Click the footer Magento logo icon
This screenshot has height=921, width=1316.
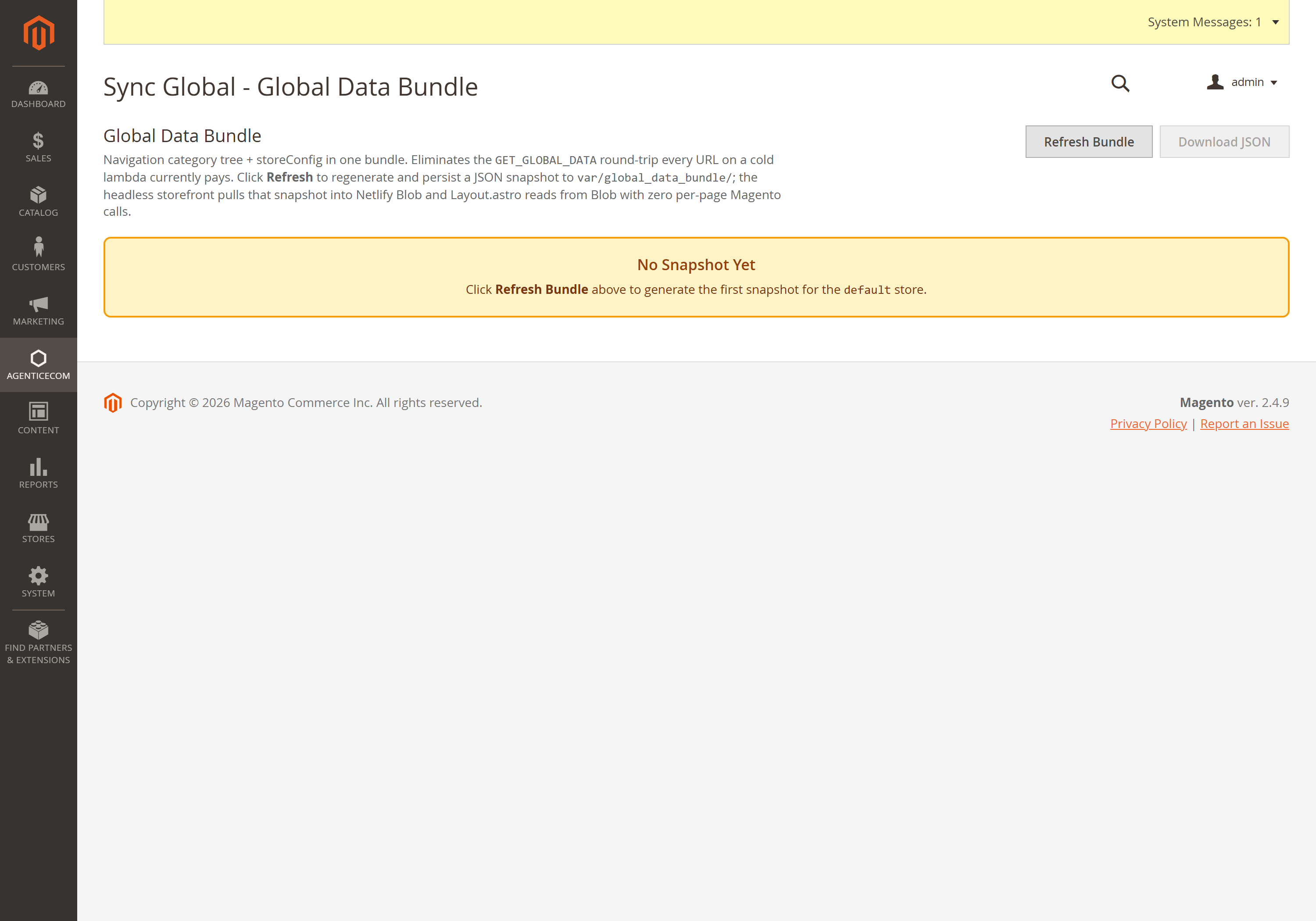[x=113, y=403]
